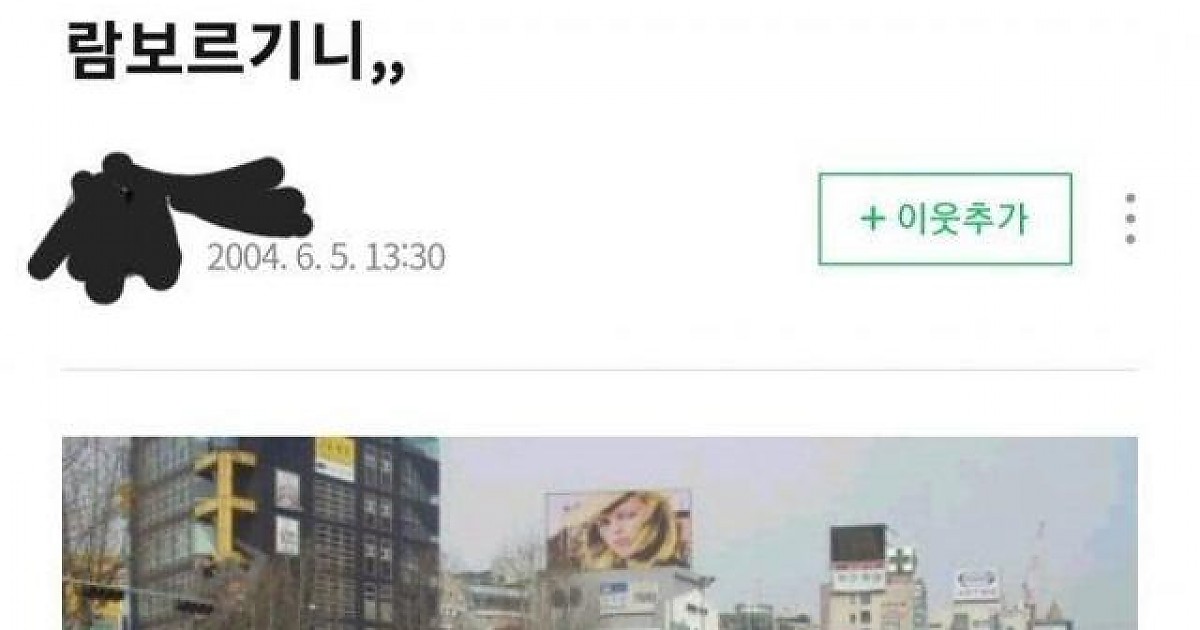
Task: Click the plus icon inside 이웃추가
Action: click(873, 219)
